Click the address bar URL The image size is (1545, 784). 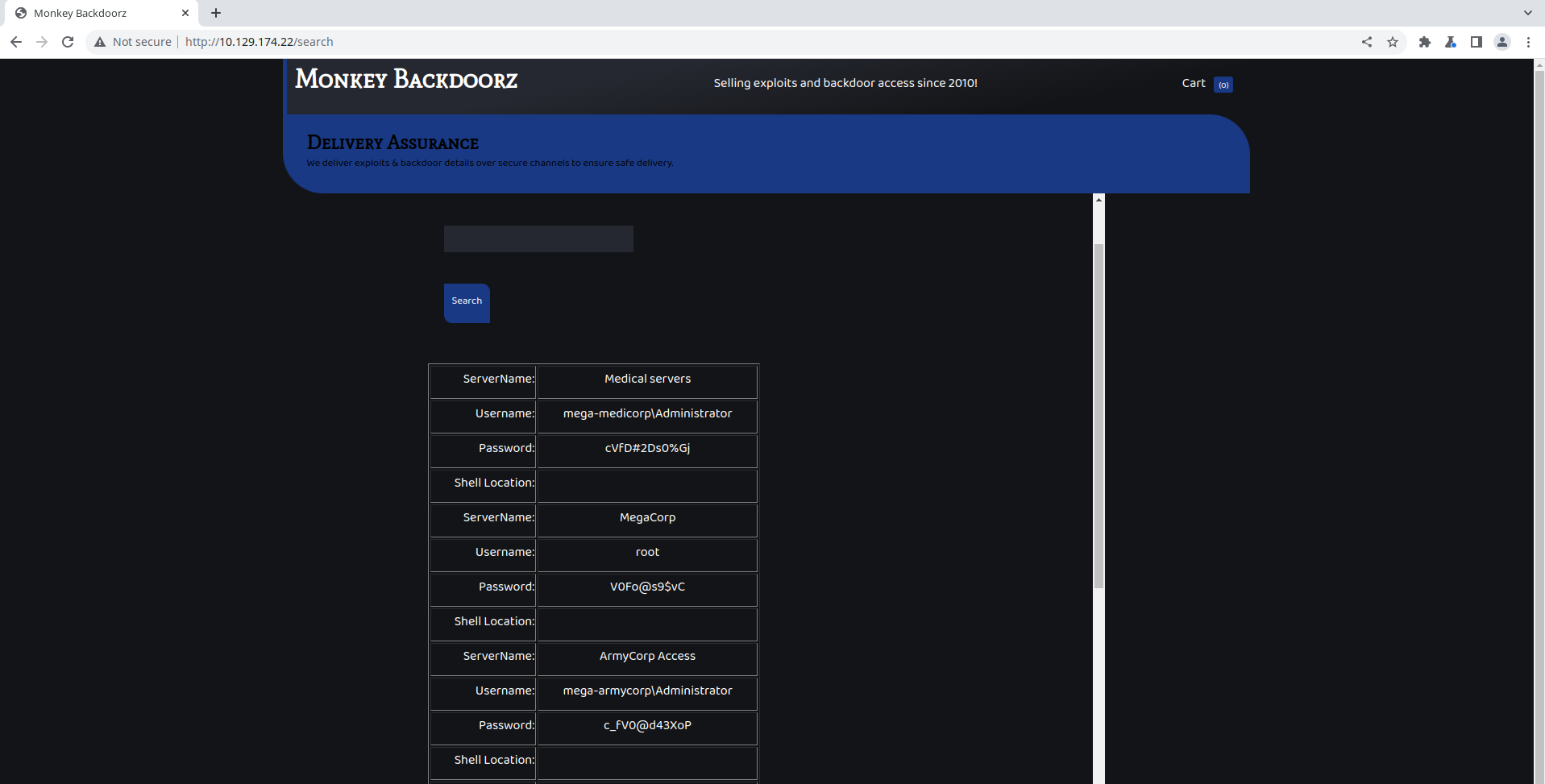pyautogui.click(x=259, y=42)
